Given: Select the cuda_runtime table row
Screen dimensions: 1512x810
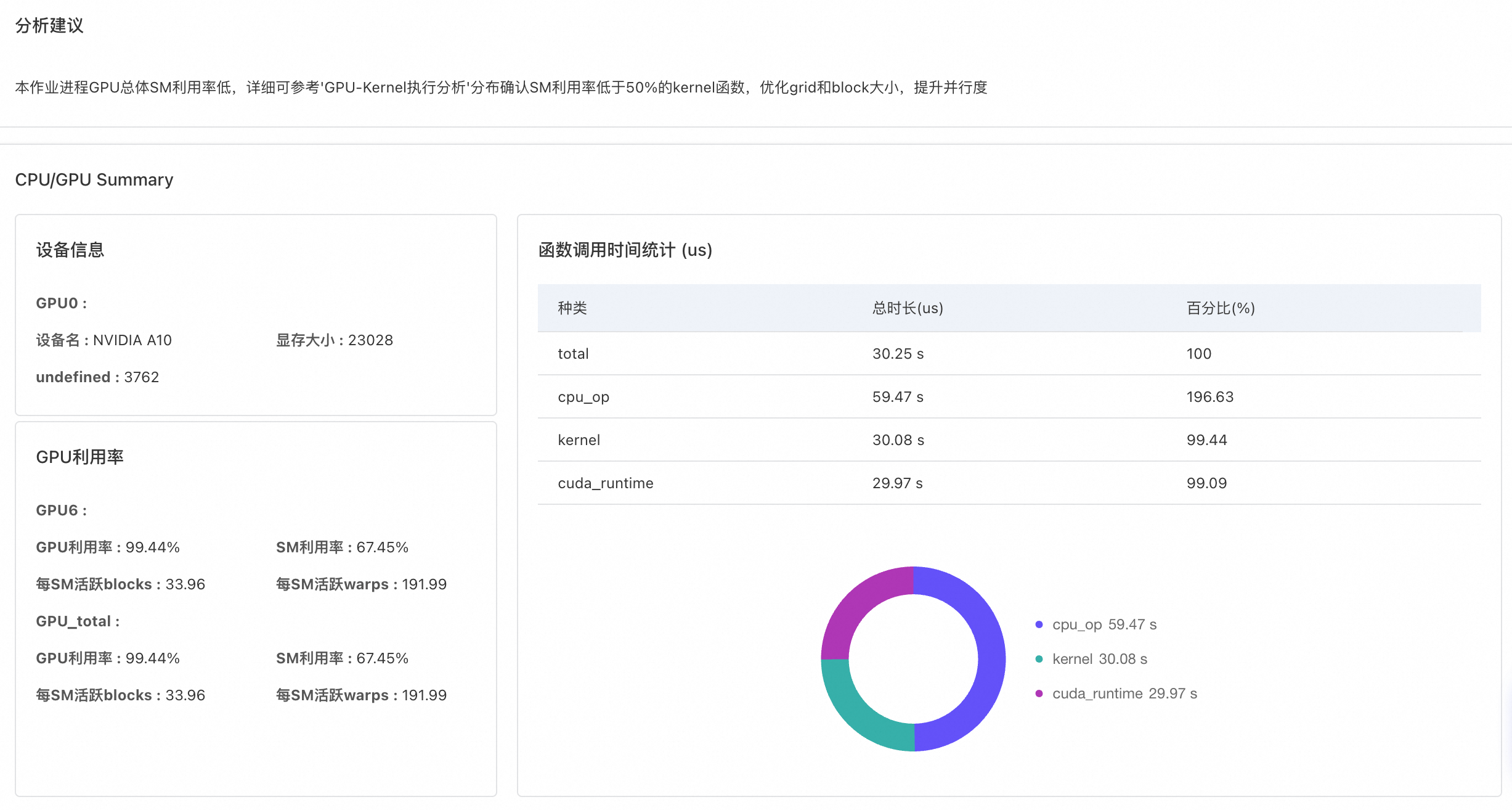Looking at the screenshot, I should pyautogui.click(x=605, y=483).
